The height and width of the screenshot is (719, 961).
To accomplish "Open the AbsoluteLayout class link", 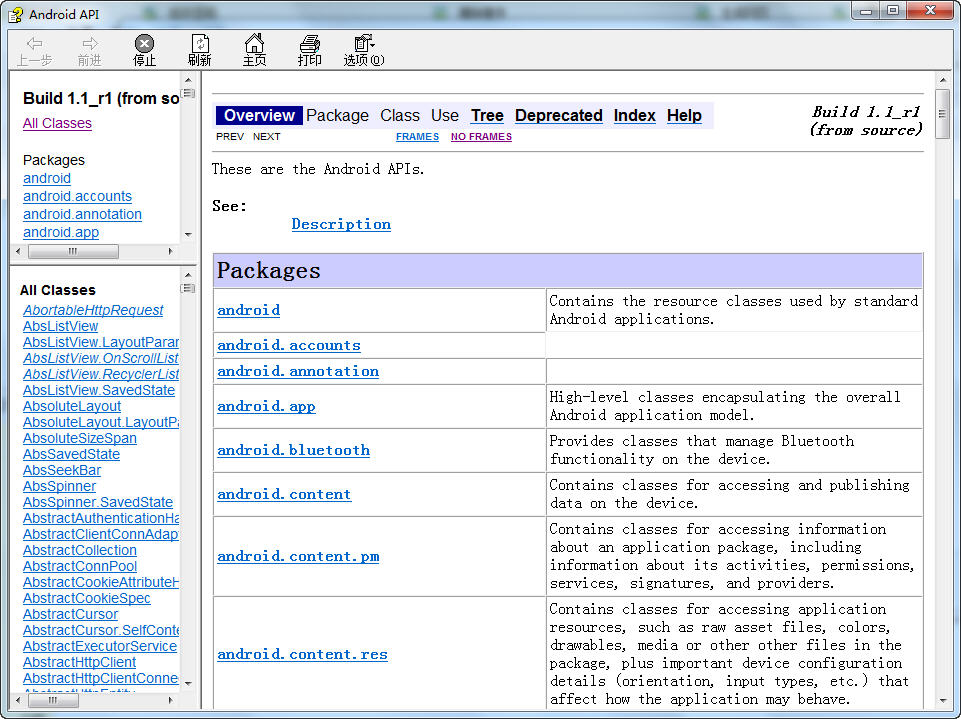I will 72,406.
